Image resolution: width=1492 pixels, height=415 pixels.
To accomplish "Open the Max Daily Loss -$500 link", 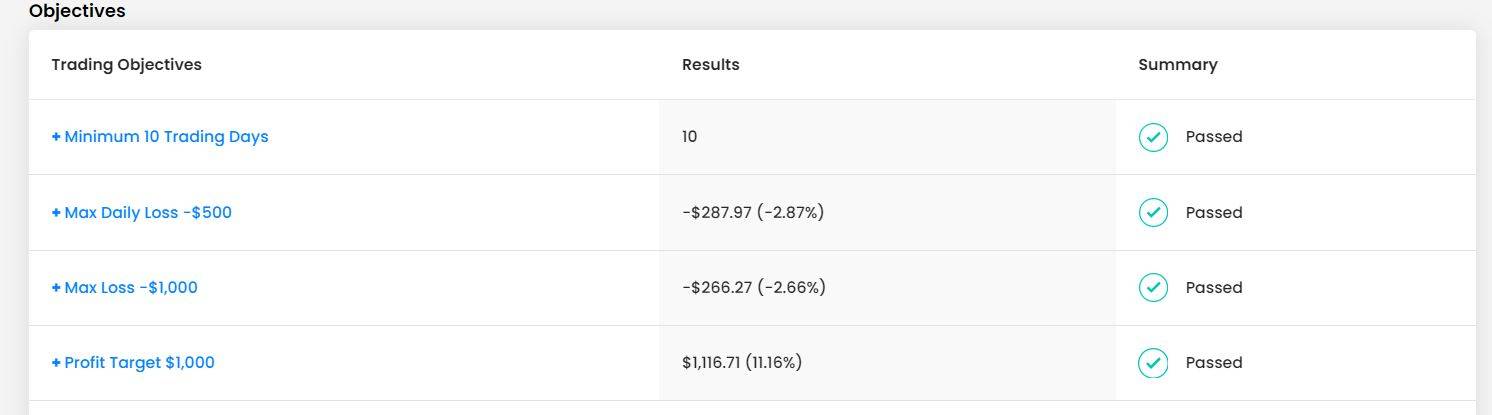I will pos(148,213).
